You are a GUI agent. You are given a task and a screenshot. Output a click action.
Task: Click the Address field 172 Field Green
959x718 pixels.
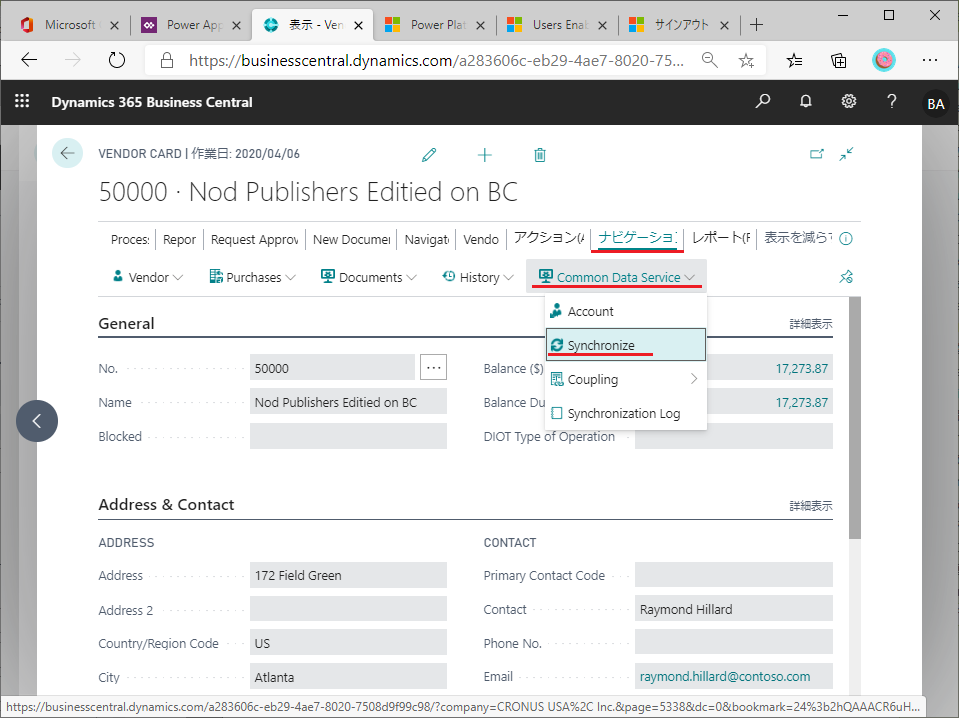[348, 575]
